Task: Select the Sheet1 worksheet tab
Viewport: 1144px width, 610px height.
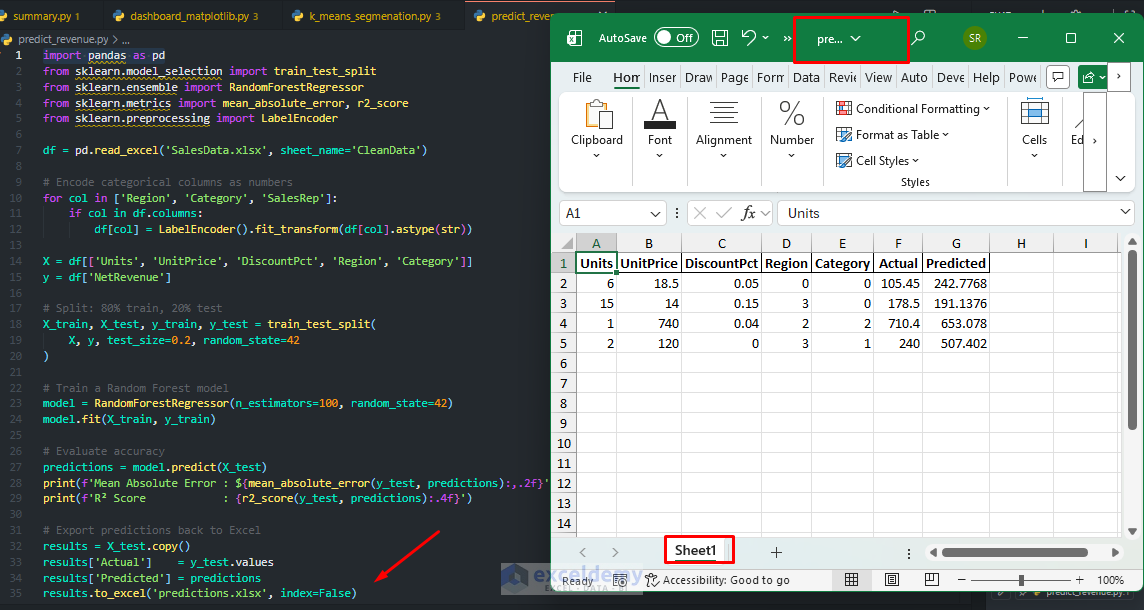Action: pyautogui.click(x=695, y=550)
